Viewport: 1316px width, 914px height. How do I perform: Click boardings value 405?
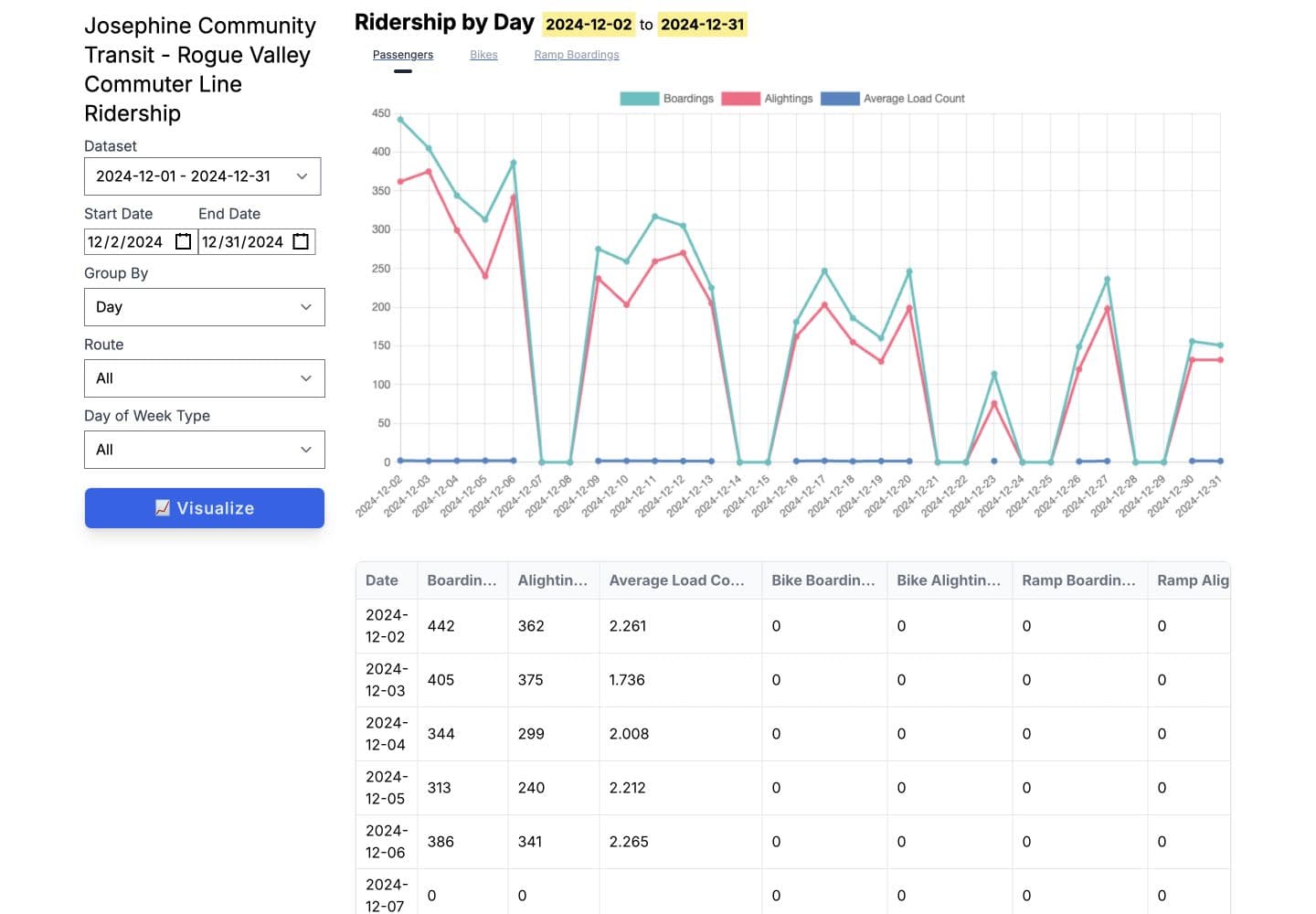[x=440, y=680]
